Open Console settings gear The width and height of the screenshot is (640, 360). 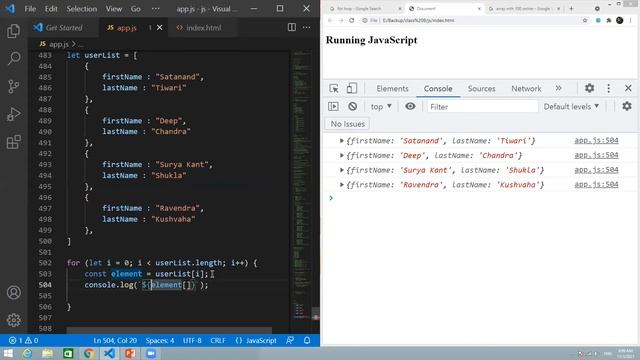click(x=627, y=107)
